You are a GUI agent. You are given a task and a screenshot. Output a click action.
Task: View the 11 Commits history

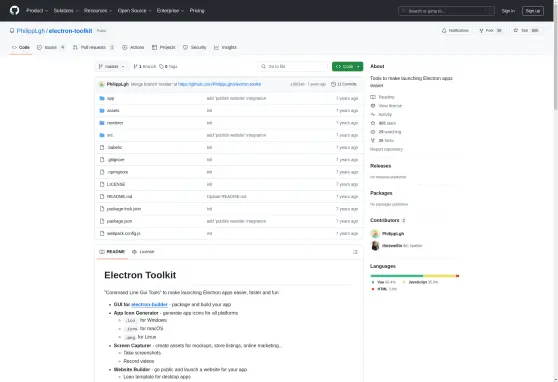[x=344, y=84]
